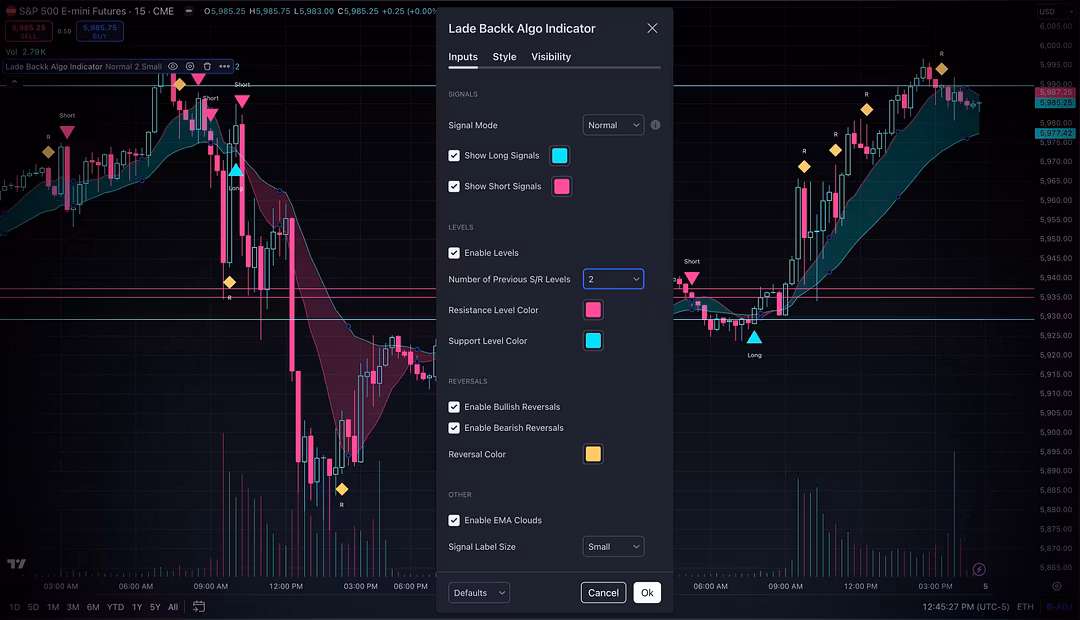
Task: Switch to the Visibility tab
Action: pyautogui.click(x=551, y=57)
